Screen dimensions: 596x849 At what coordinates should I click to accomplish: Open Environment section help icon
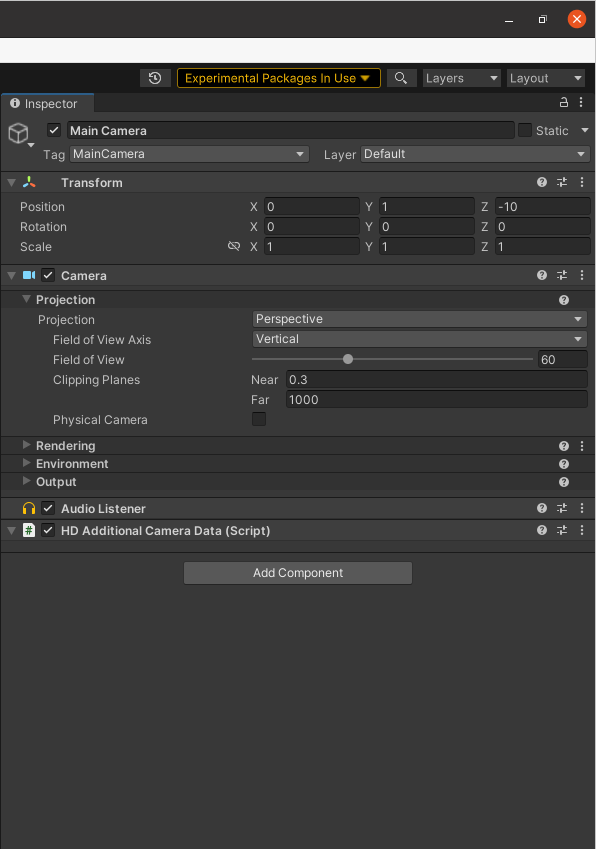[x=564, y=464]
